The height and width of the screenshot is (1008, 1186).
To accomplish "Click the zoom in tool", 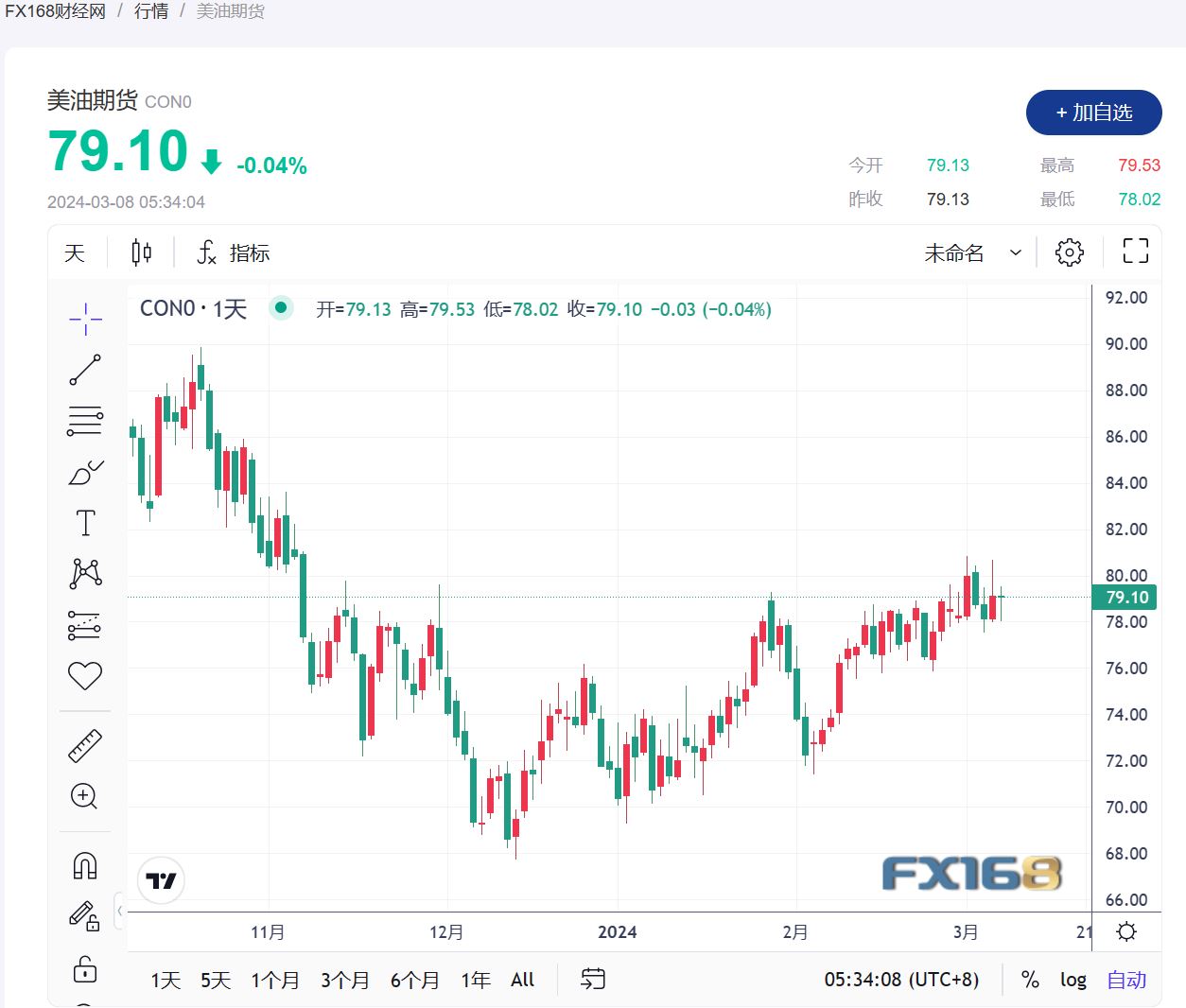I will (85, 796).
